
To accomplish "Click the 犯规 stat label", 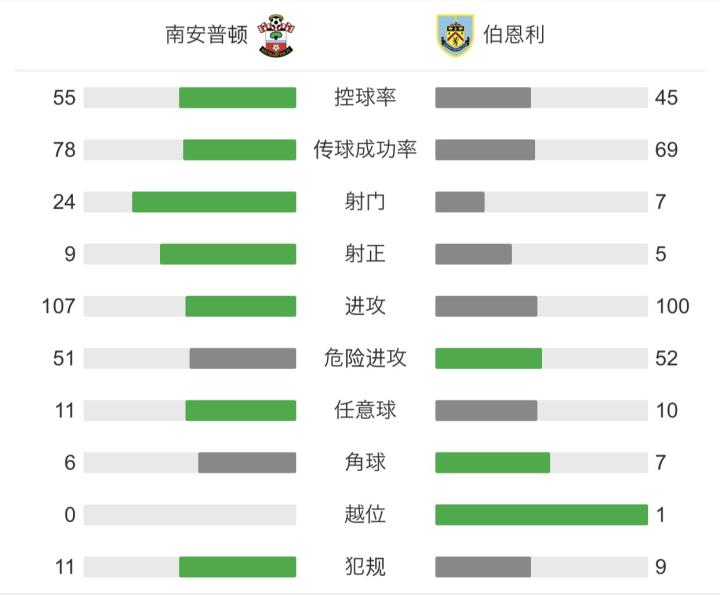I will click(365, 567).
